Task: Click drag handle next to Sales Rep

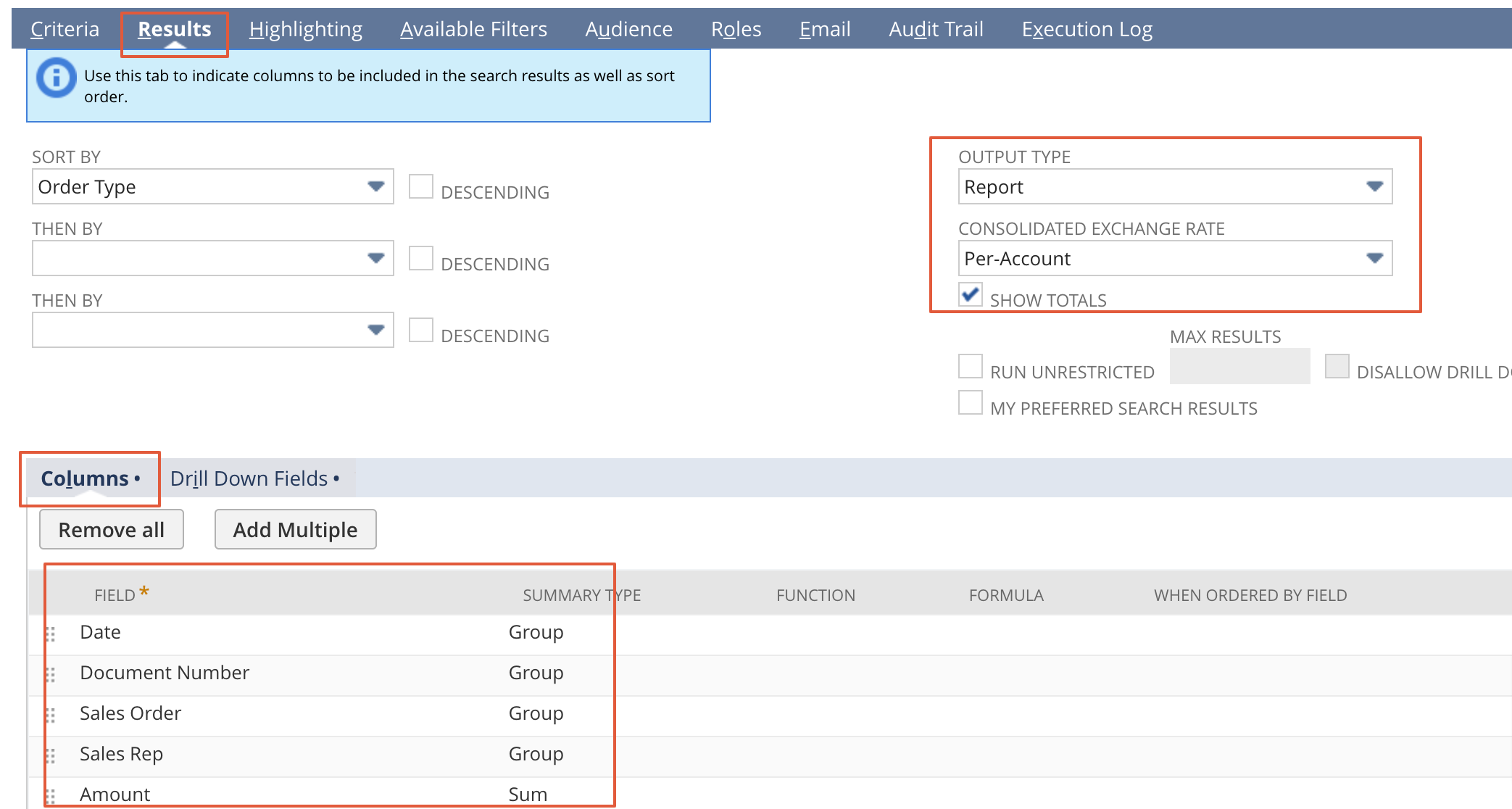Action: (x=51, y=756)
